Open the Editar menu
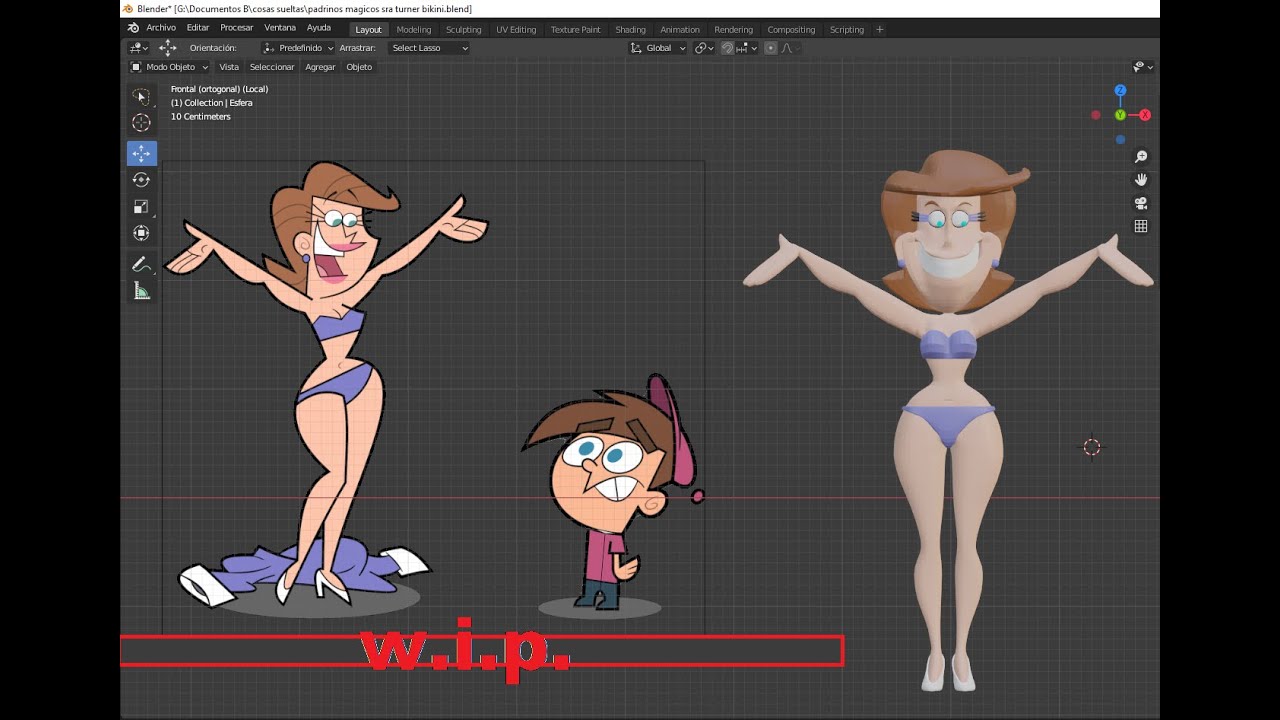This screenshot has height=720, width=1280. point(198,28)
